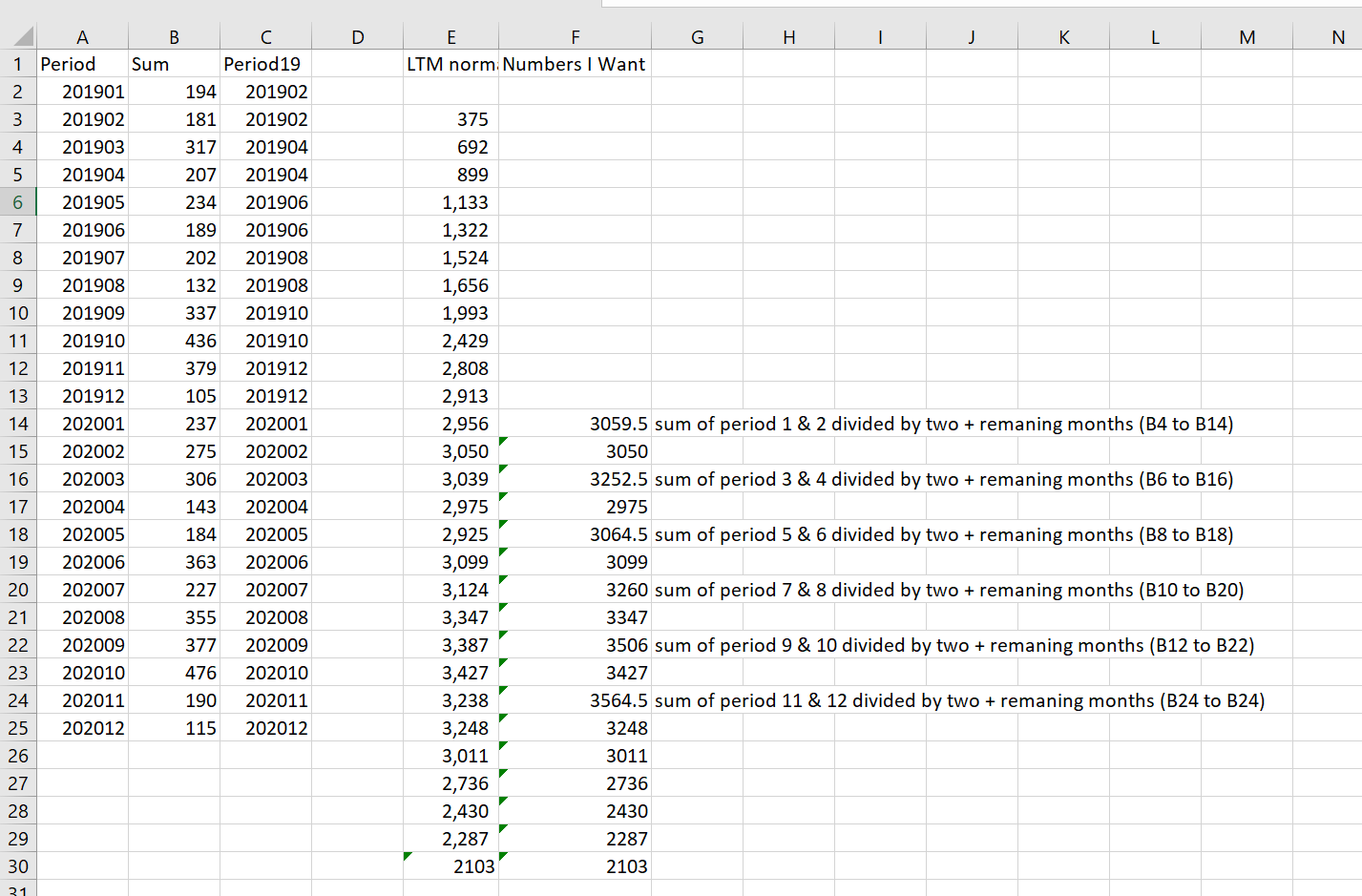Click cell with value 3064.5
The image size is (1362, 896).
[x=576, y=534]
